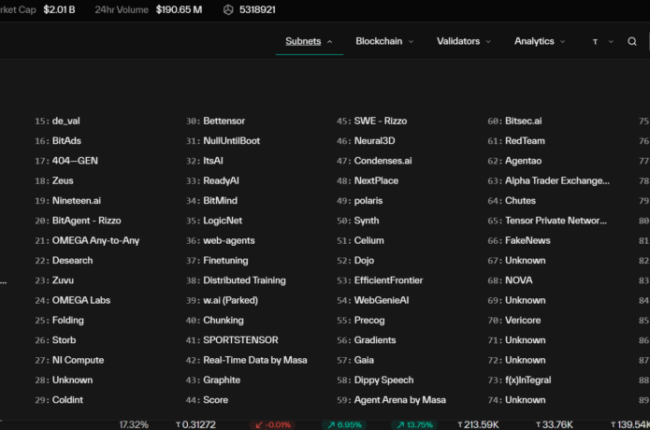The height and width of the screenshot is (430, 650).
Task: Open subnet 34: BitMind
Action: click(212, 200)
